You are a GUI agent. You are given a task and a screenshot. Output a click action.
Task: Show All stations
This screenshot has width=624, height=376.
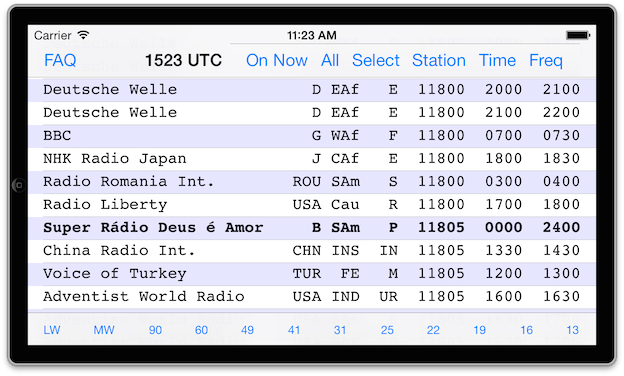[x=330, y=60]
